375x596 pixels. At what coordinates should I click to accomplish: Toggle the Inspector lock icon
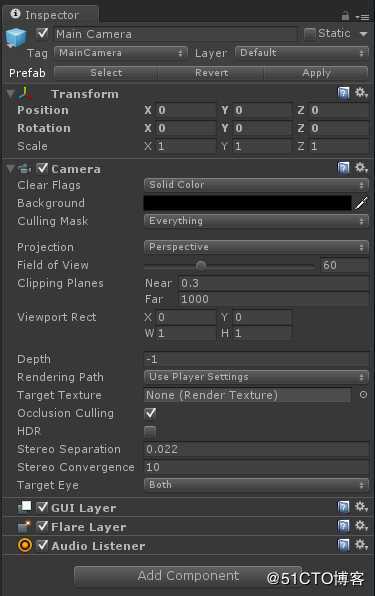pos(345,16)
